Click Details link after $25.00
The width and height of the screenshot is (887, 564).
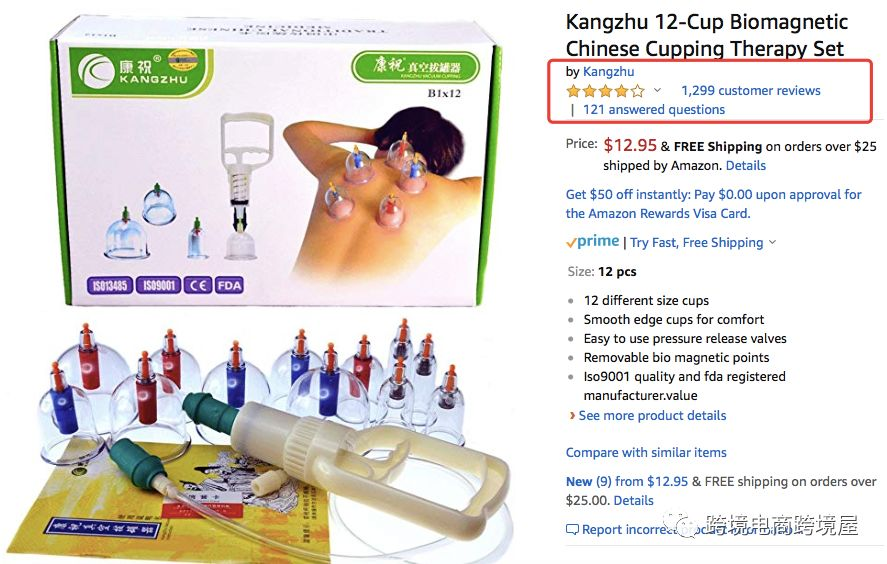(634, 501)
